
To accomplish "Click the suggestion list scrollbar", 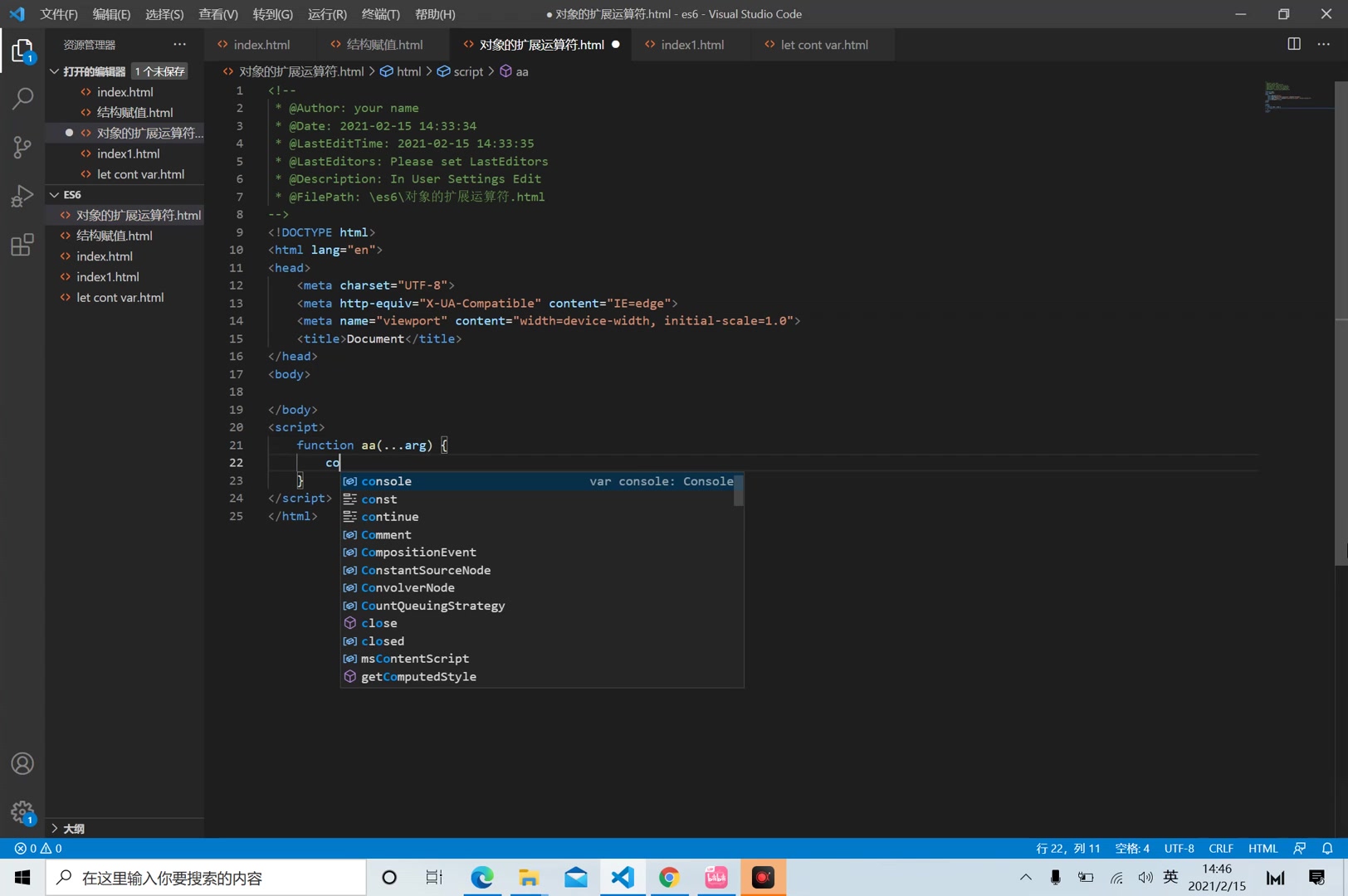I will 739,489.
